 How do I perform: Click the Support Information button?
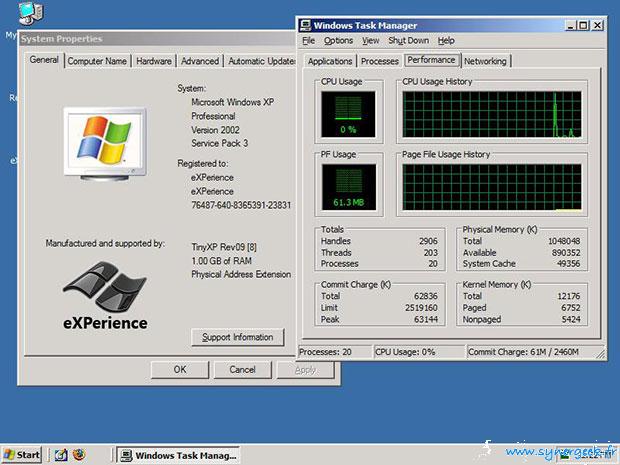click(238, 337)
